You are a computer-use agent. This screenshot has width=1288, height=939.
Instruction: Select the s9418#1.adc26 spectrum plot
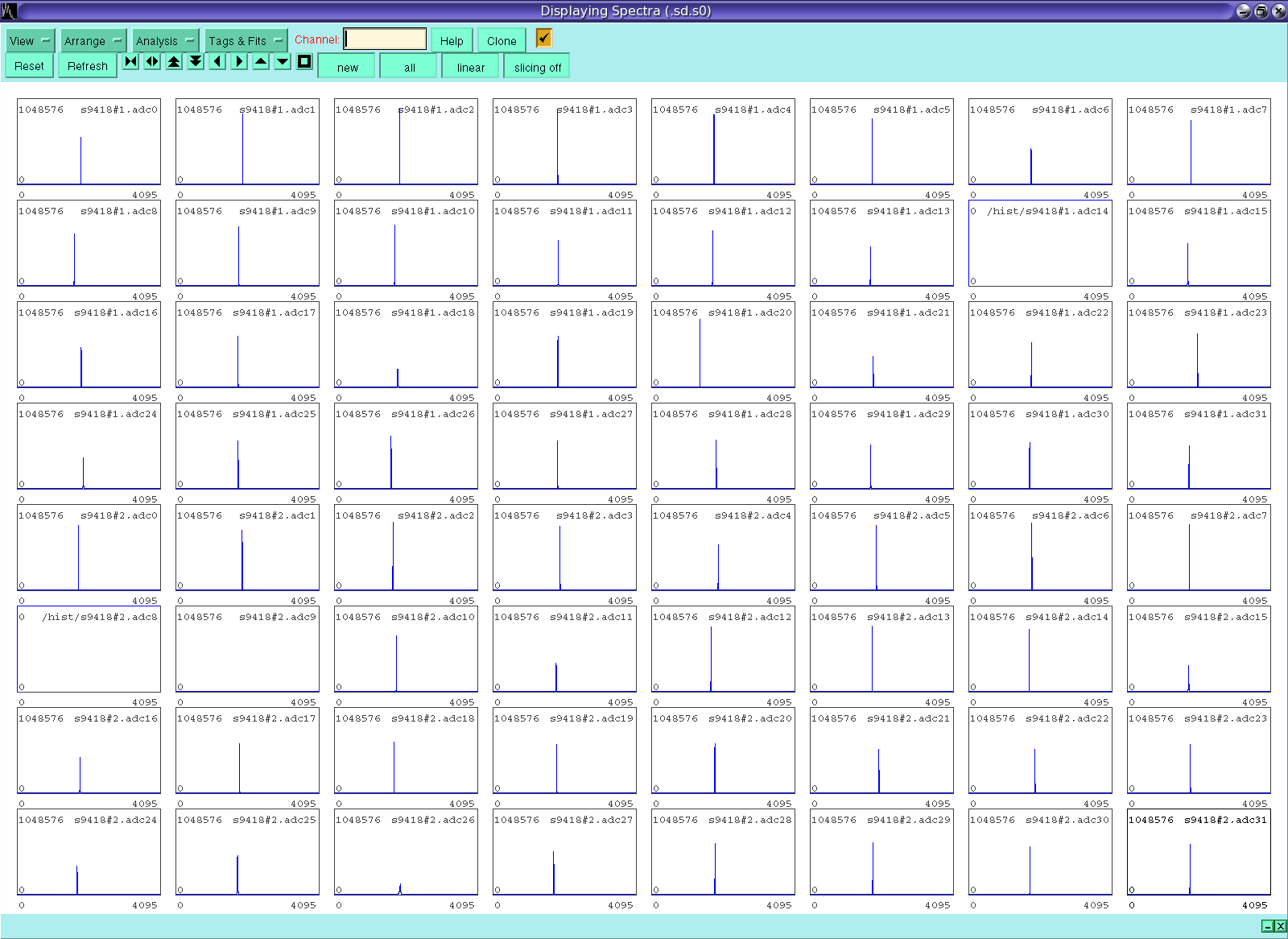[x=406, y=446]
